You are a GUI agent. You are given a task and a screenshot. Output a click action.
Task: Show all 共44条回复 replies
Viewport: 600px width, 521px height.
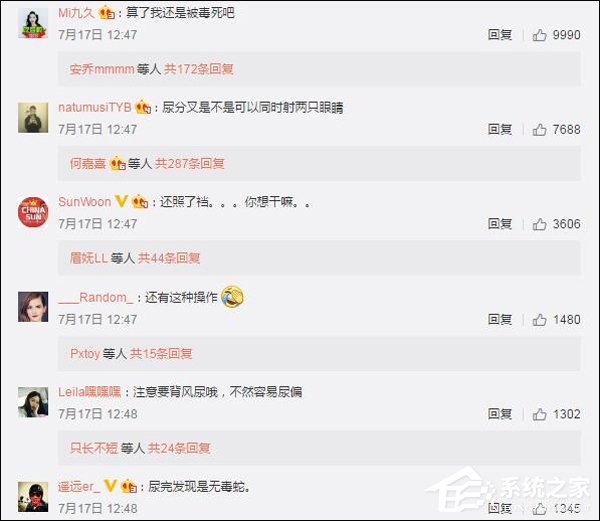[169, 258]
